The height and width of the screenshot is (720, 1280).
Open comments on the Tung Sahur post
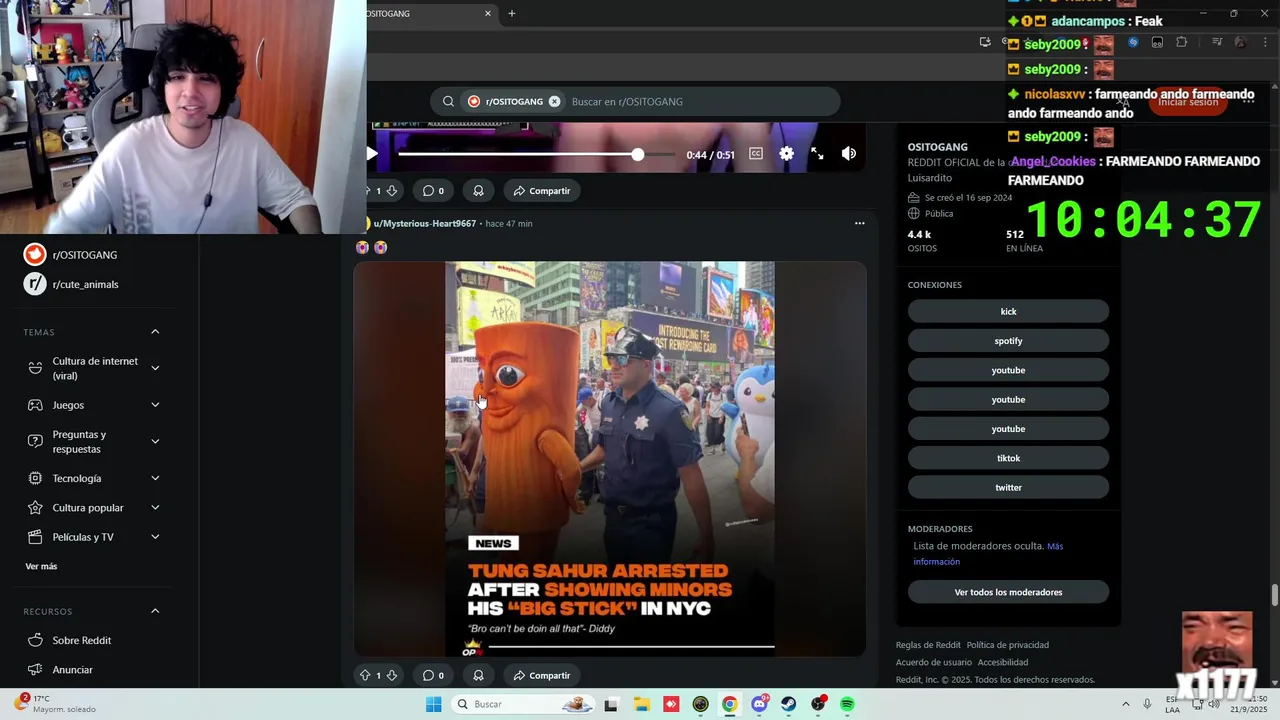433,676
